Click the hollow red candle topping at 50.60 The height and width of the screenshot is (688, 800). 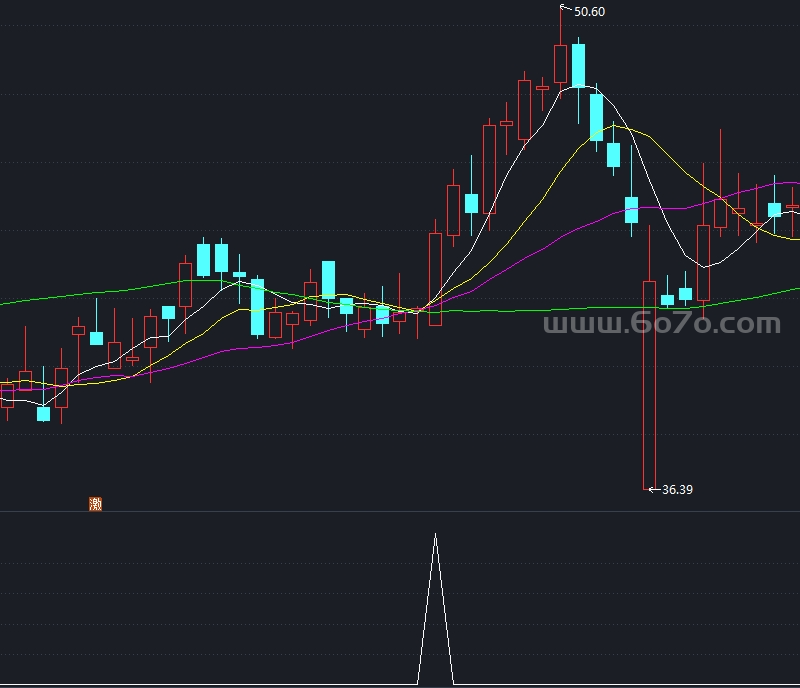[x=560, y=63]
